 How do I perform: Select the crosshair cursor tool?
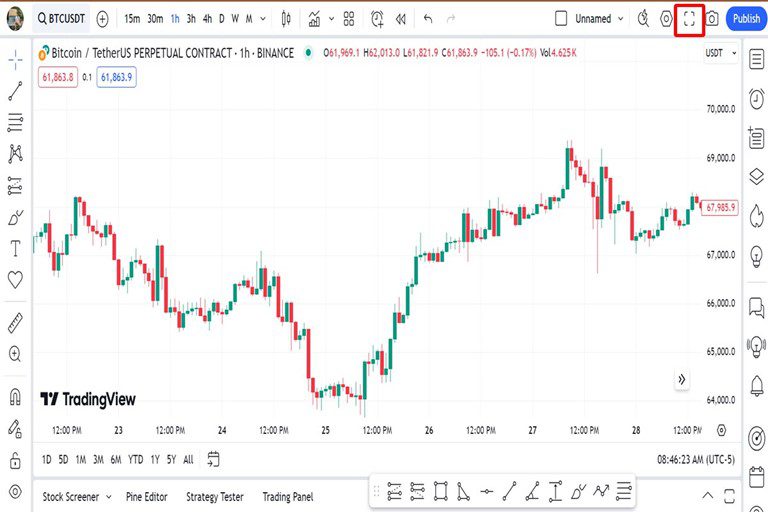tap(15, 60)
